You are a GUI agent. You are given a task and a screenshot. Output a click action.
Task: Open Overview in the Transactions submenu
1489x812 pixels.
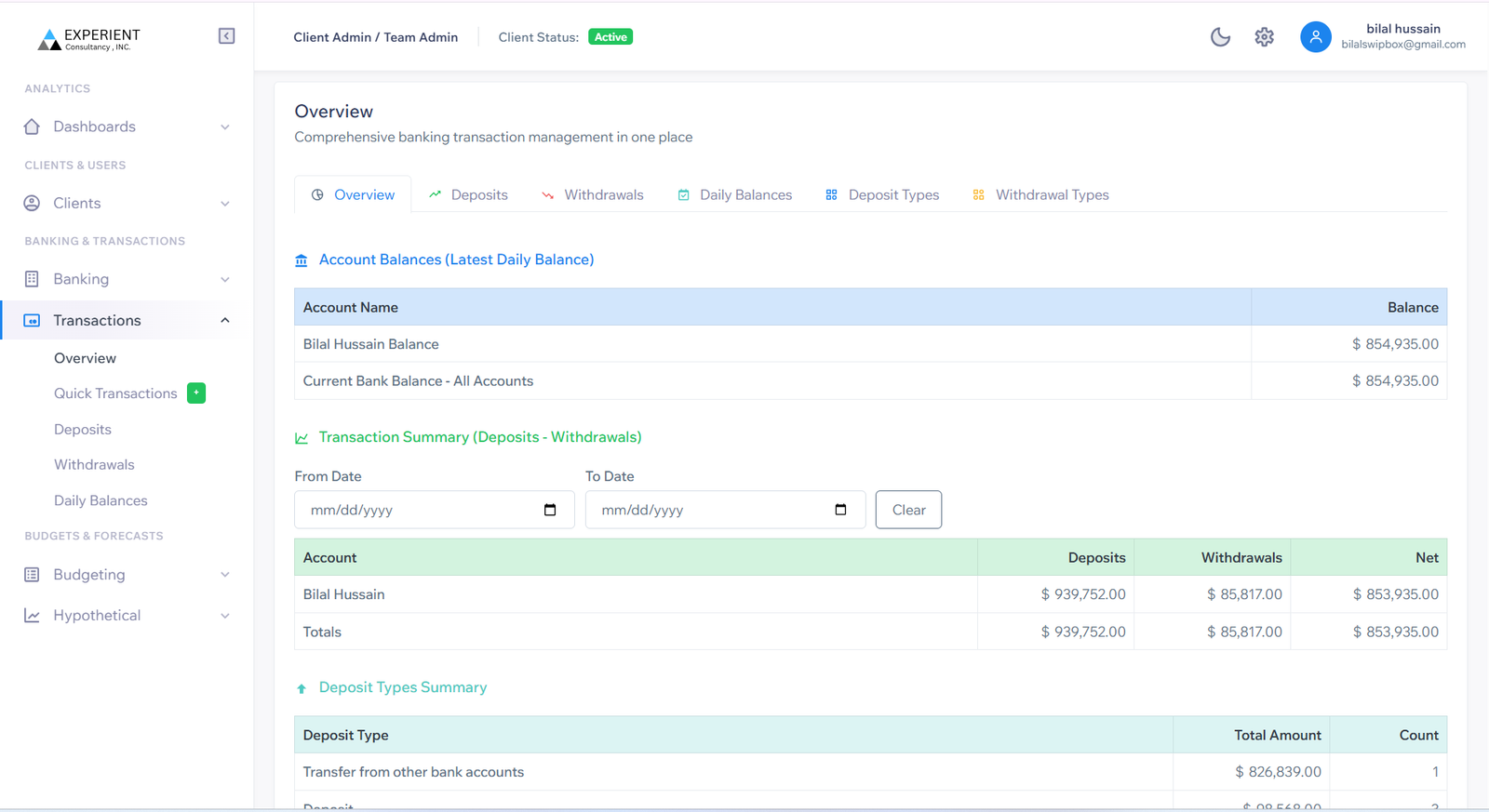(x=85, y=358)
